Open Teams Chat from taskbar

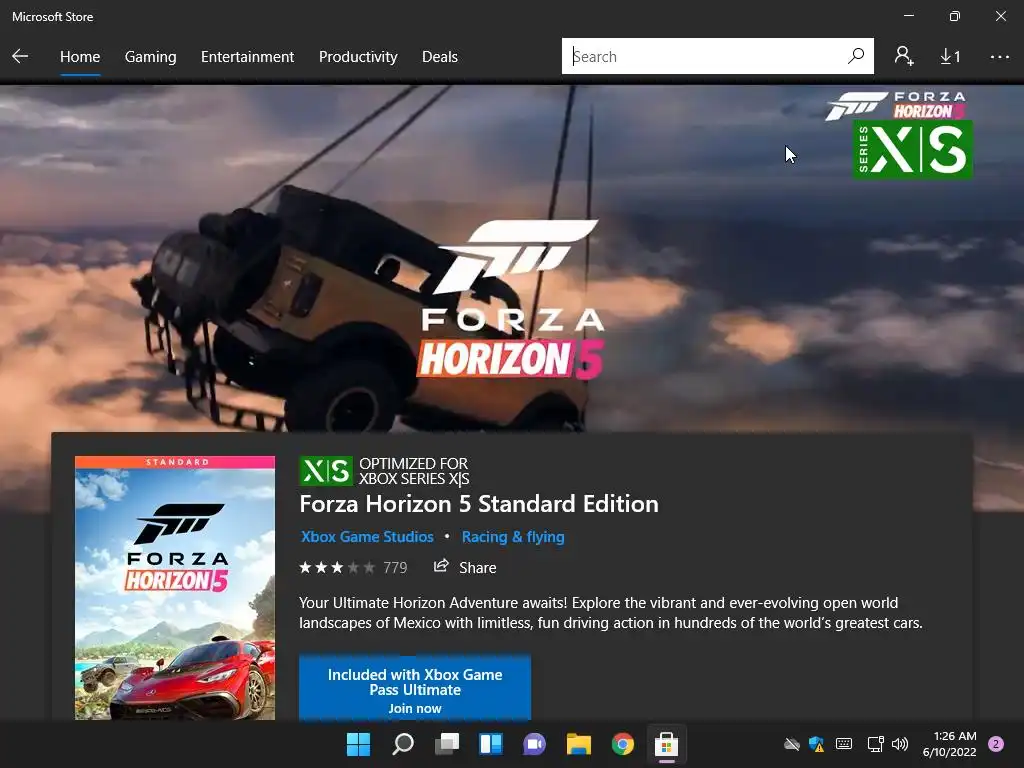[534, 744]
